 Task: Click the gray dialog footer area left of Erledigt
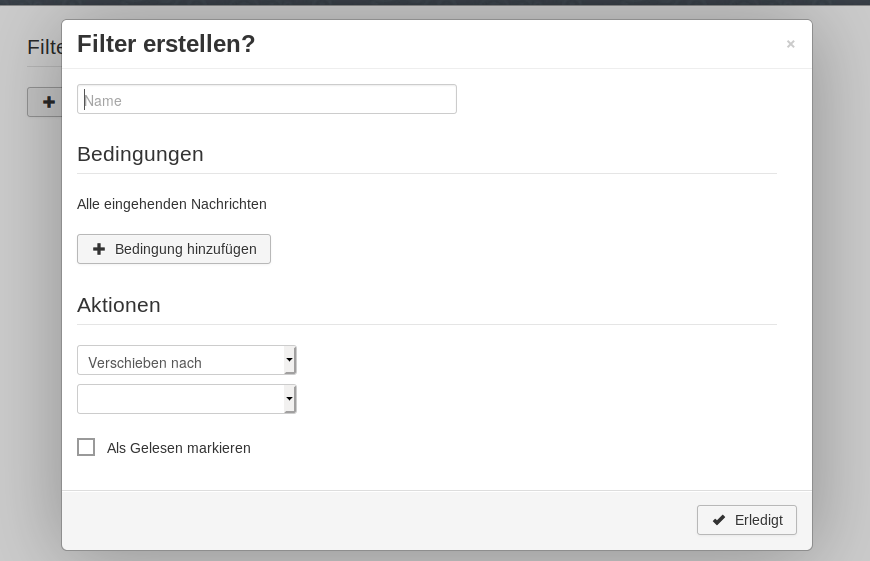[377, 520]
